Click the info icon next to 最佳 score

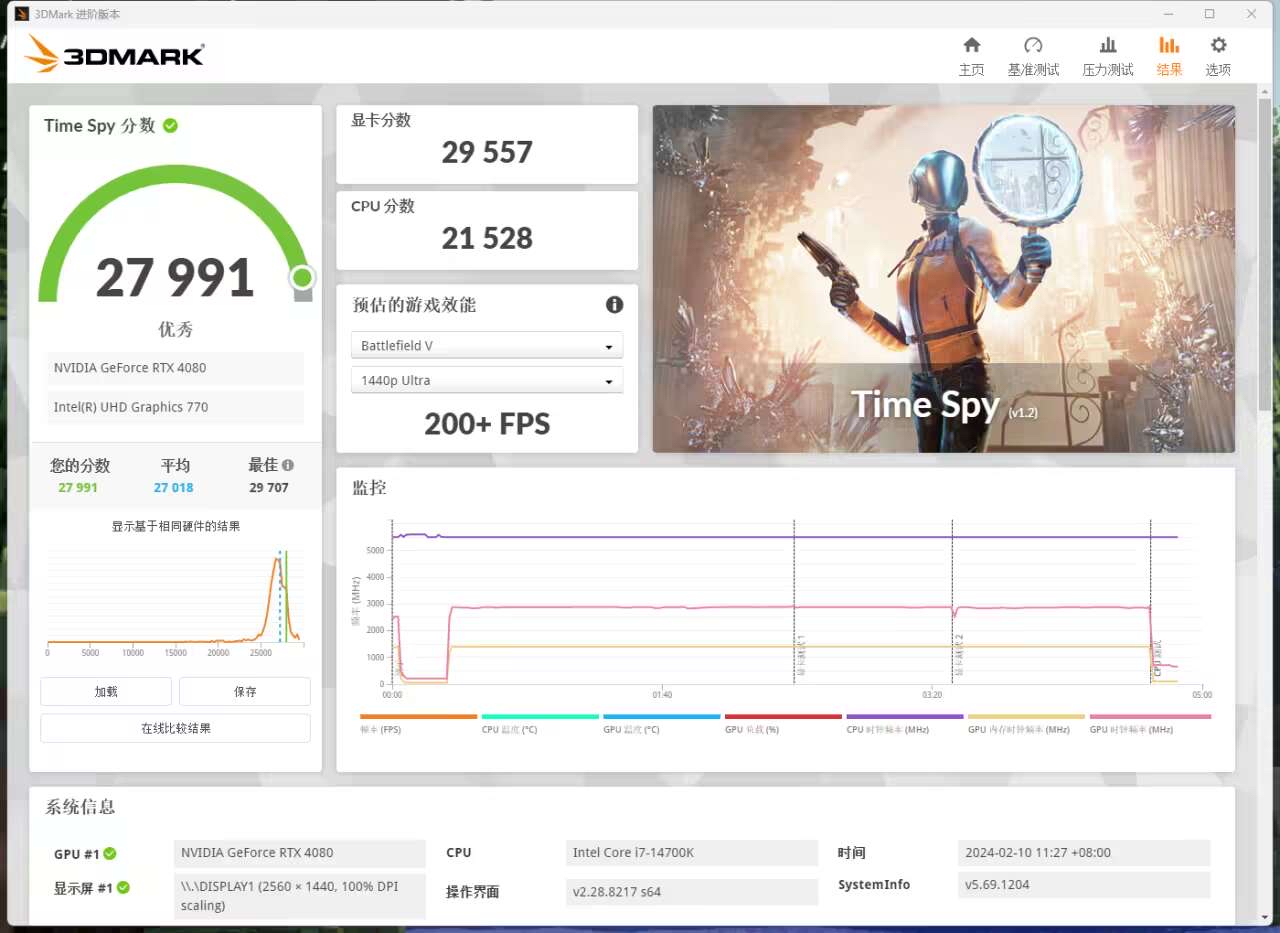click(287, 464)
